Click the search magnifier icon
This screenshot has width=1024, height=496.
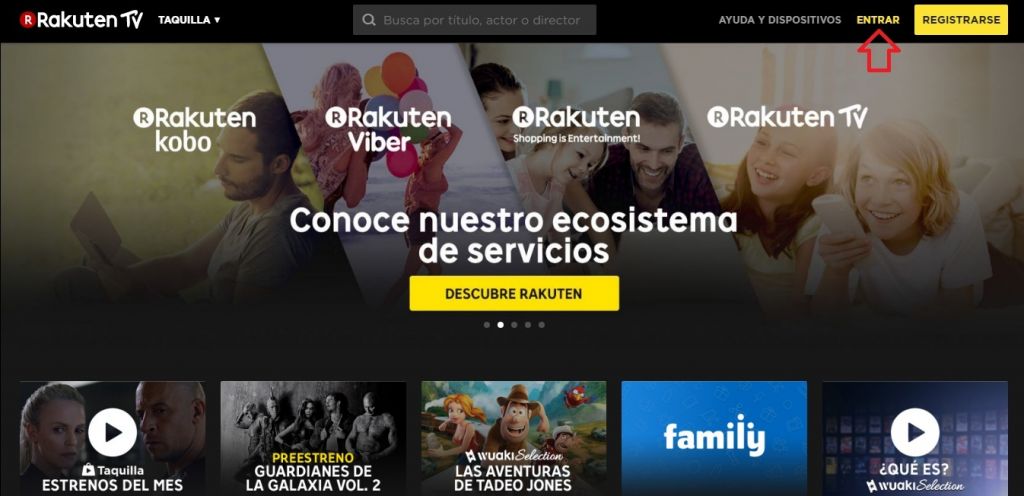click(369, 20)
